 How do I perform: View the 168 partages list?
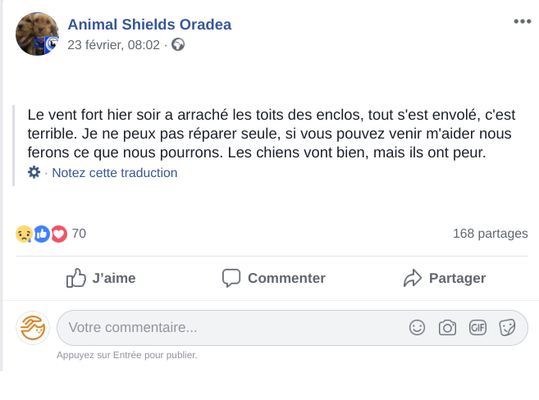click(x=490, y=233)
